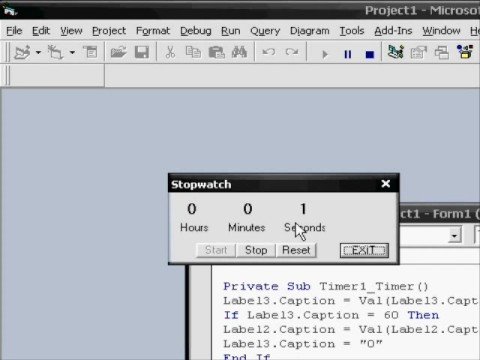Close the Stopwatch window with X

(386, 184)
